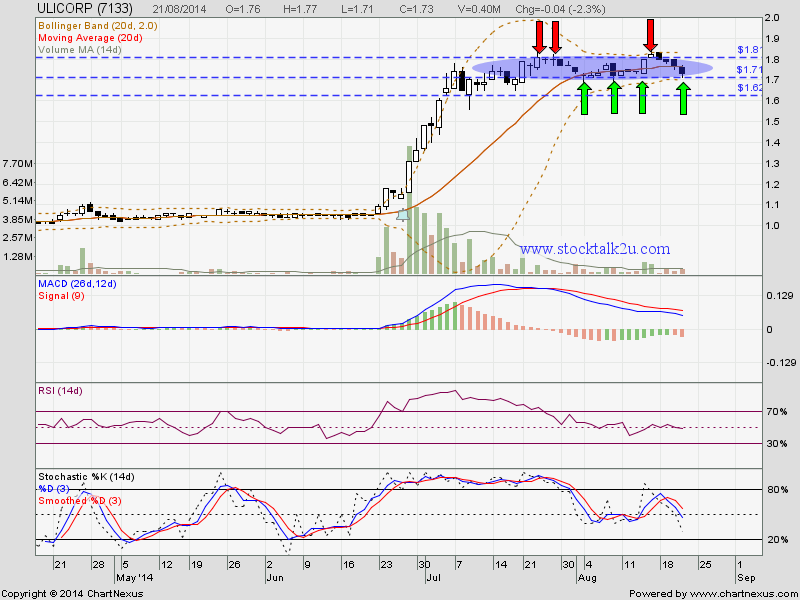Click the MACD (26d,12d) indicator label
The height and width of the screenshot is (600, 800).
pyautogui.click(x=78, y=284)
